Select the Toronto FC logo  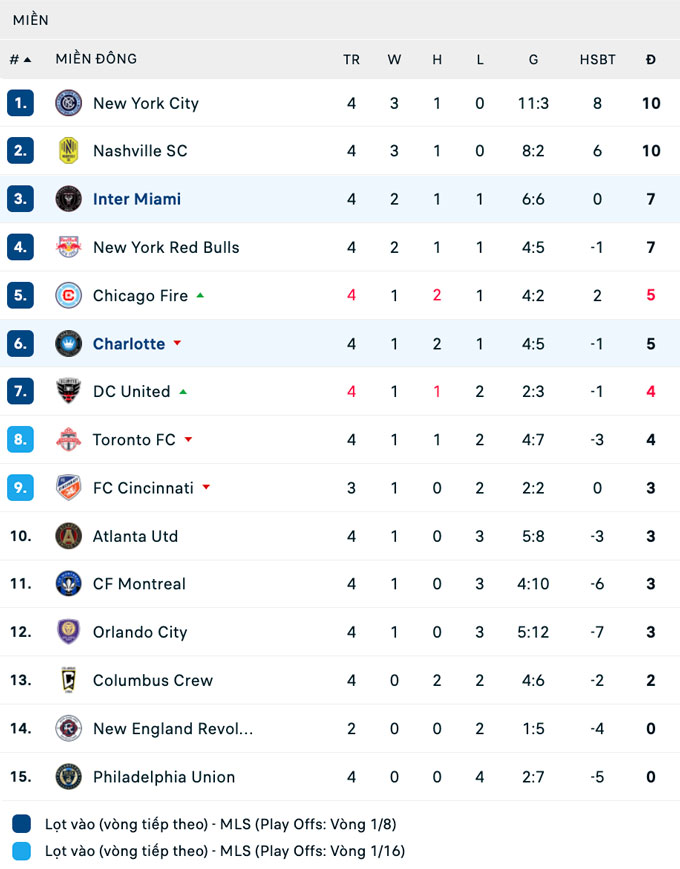click(x=68, y=439)
